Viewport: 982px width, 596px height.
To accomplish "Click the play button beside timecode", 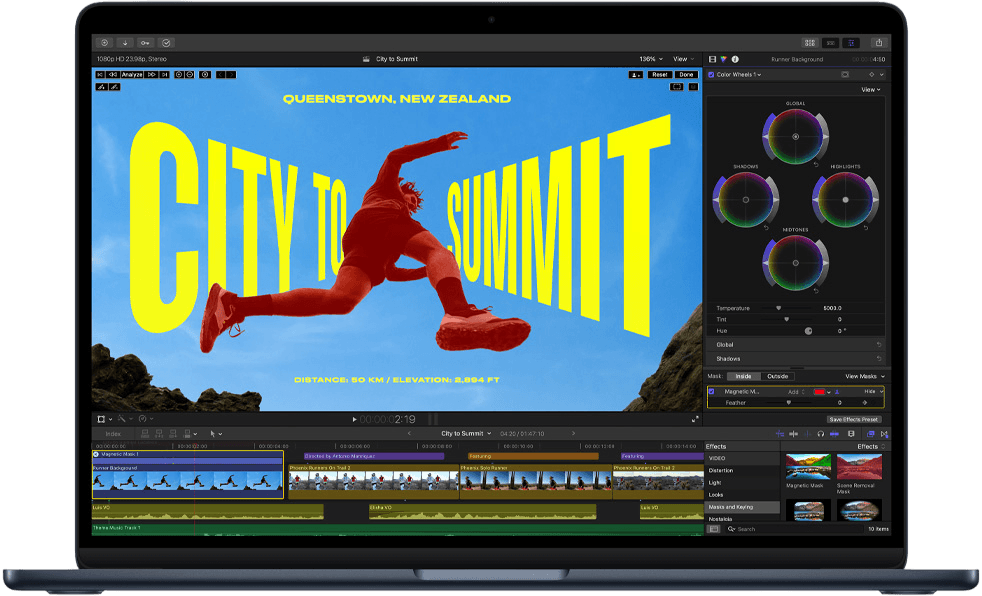I will (354, 419).
